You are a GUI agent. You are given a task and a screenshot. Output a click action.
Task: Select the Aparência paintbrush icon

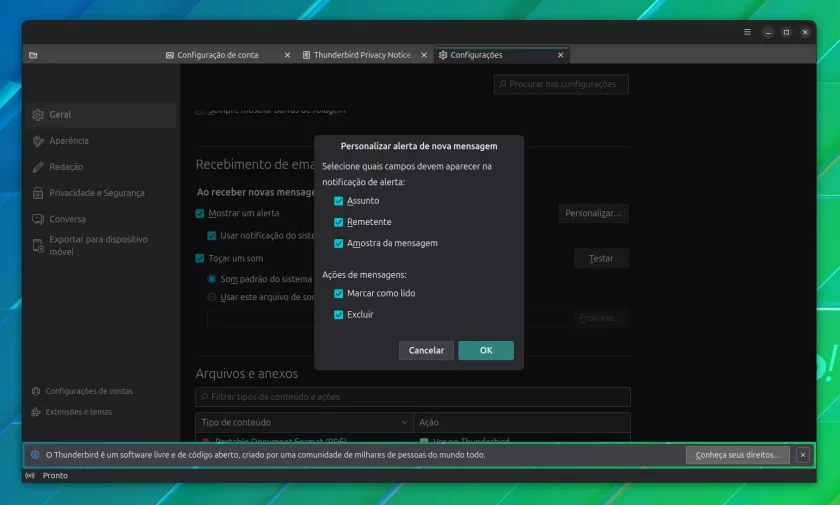pos(38,141)
